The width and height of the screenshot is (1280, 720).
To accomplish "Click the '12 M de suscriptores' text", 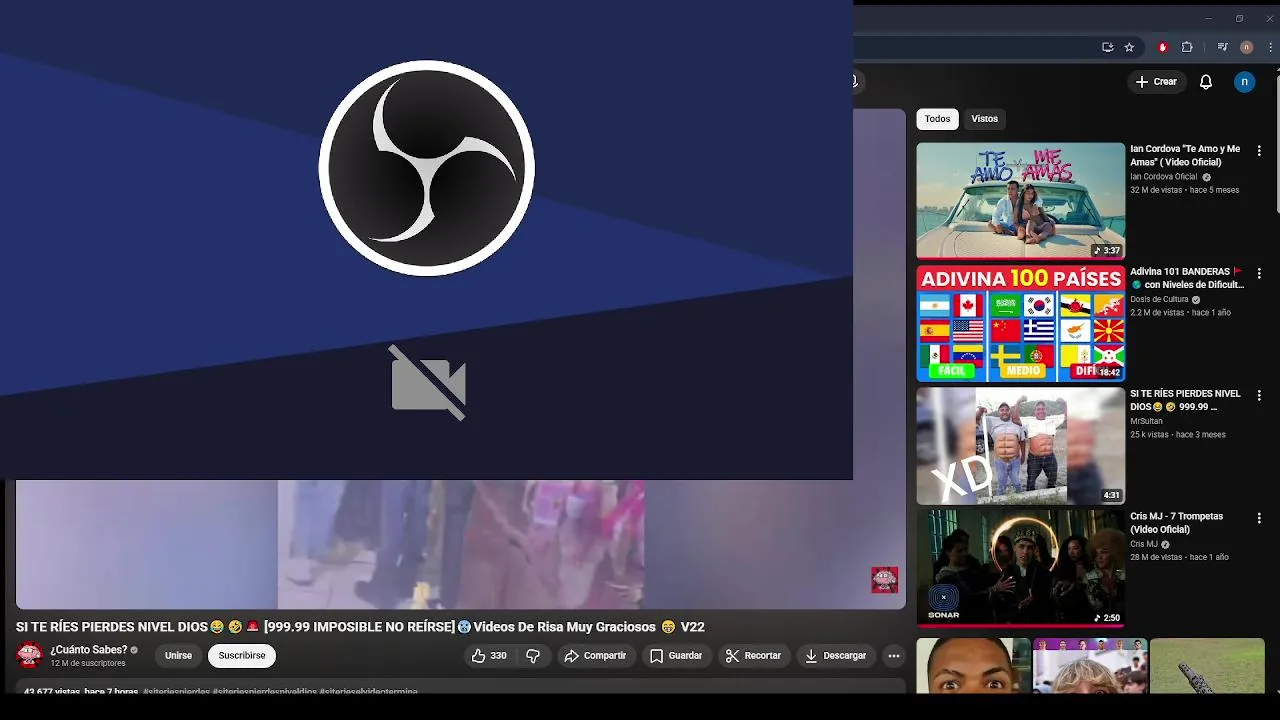I will click(88, 663).
